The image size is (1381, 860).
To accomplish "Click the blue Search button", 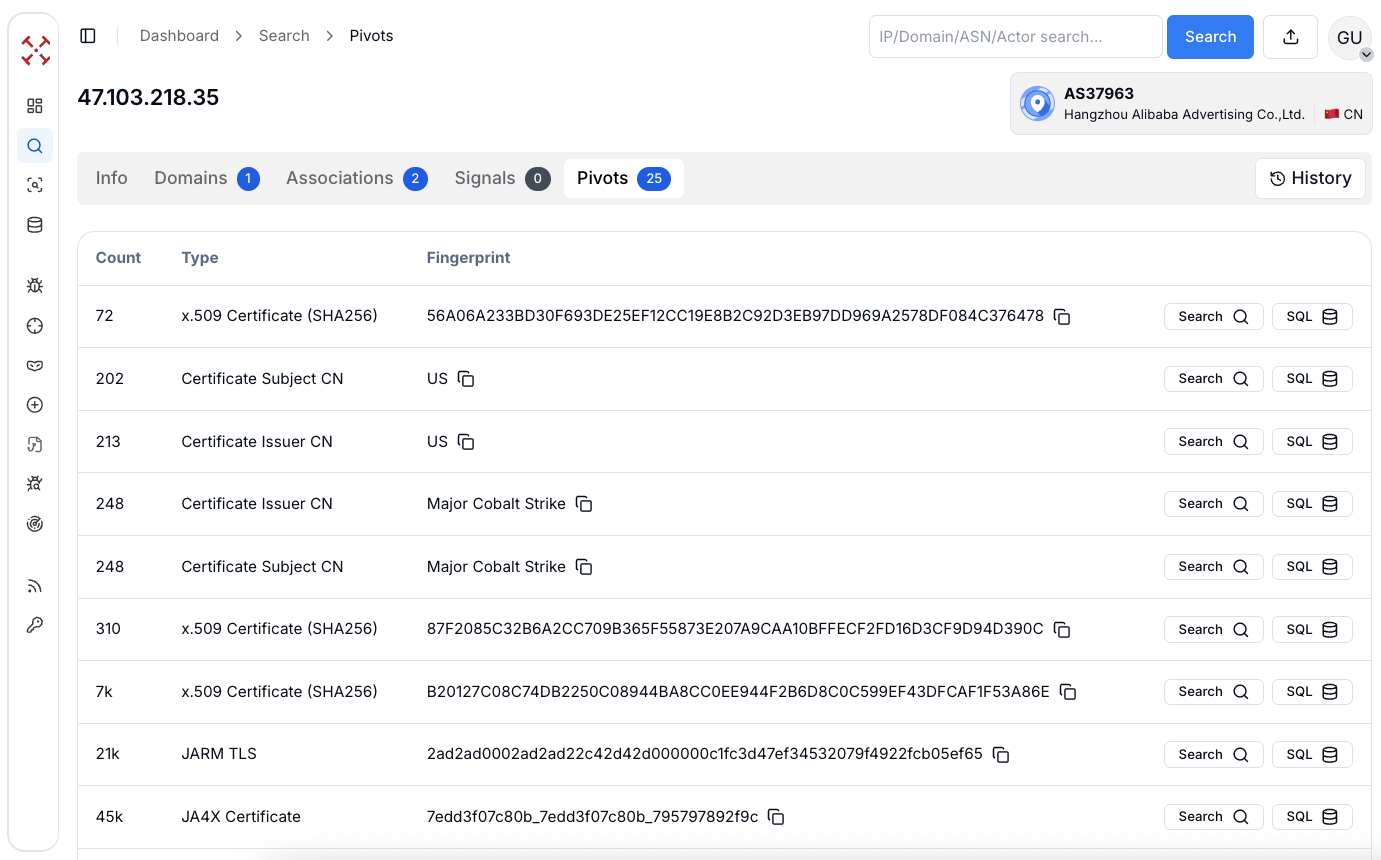I will [1210, 37].
